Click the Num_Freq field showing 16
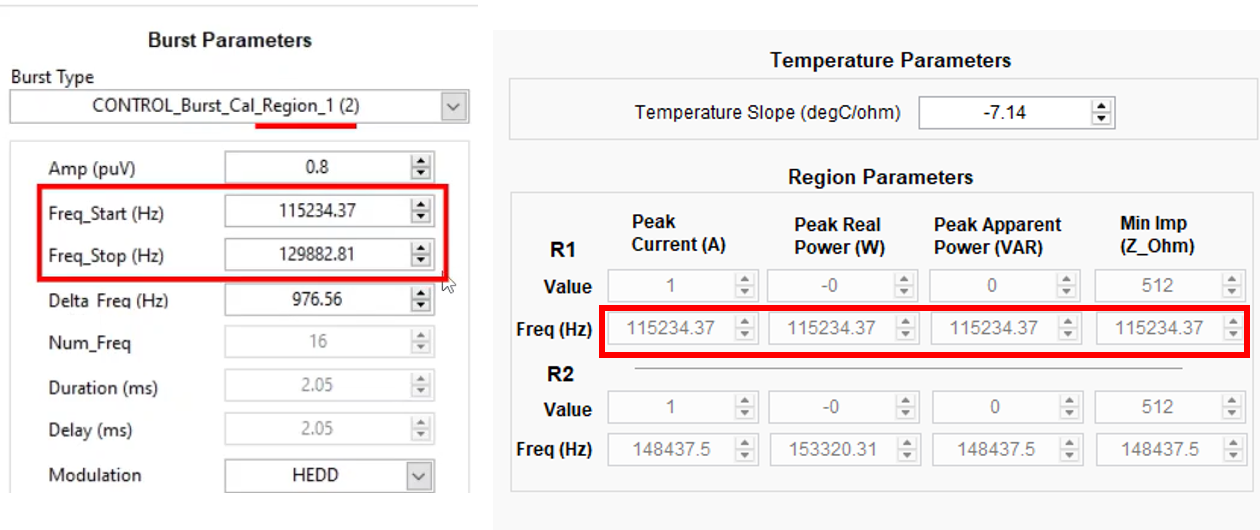This screenshot has width=1260, height=530. pyautogui.click(x=317, y=343)
